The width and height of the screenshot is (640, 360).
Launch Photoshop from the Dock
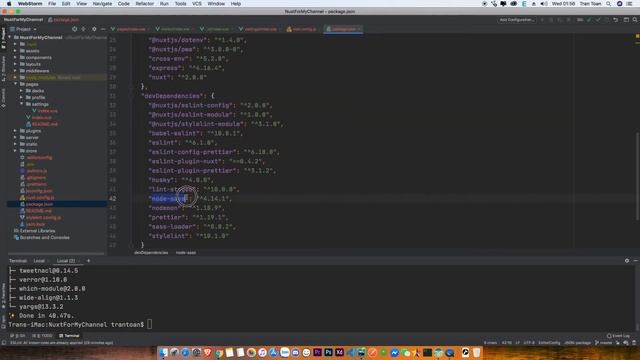click(x=328, y=352)
